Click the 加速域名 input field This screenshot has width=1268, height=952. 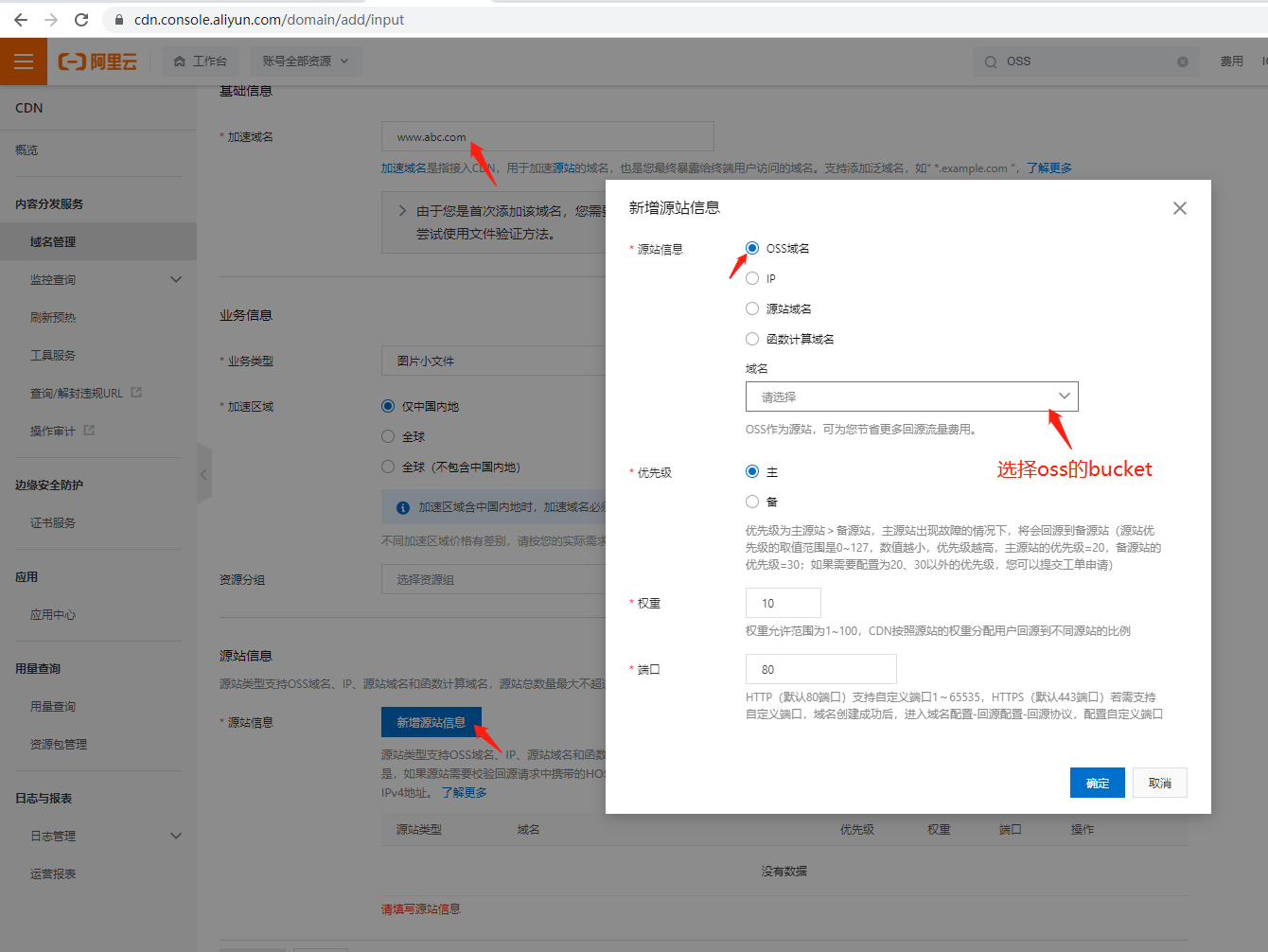(x=547, y=136)
